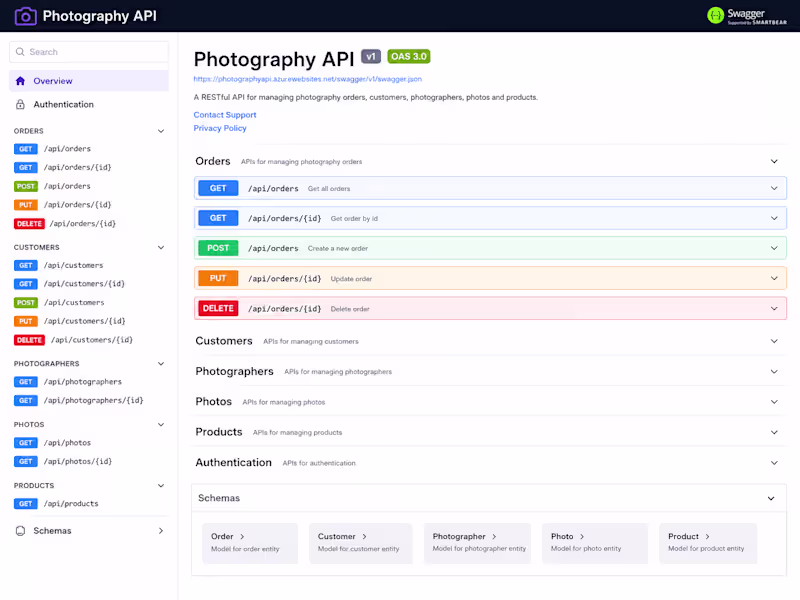Click the Photography API camera logo icon
The width and height of the screenshot is (800, 600).
coord(26,16)
